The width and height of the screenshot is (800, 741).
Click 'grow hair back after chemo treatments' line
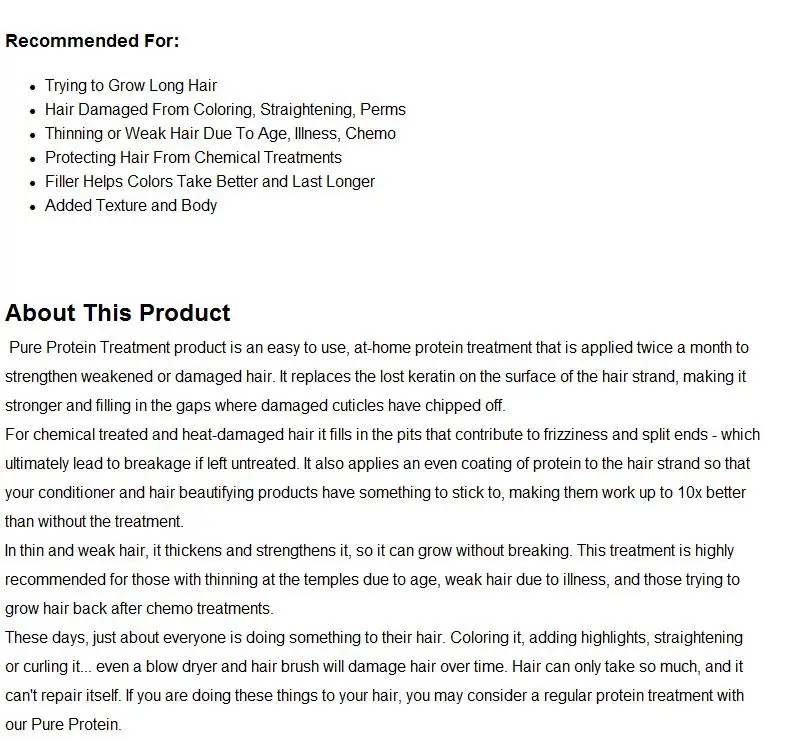139,609
